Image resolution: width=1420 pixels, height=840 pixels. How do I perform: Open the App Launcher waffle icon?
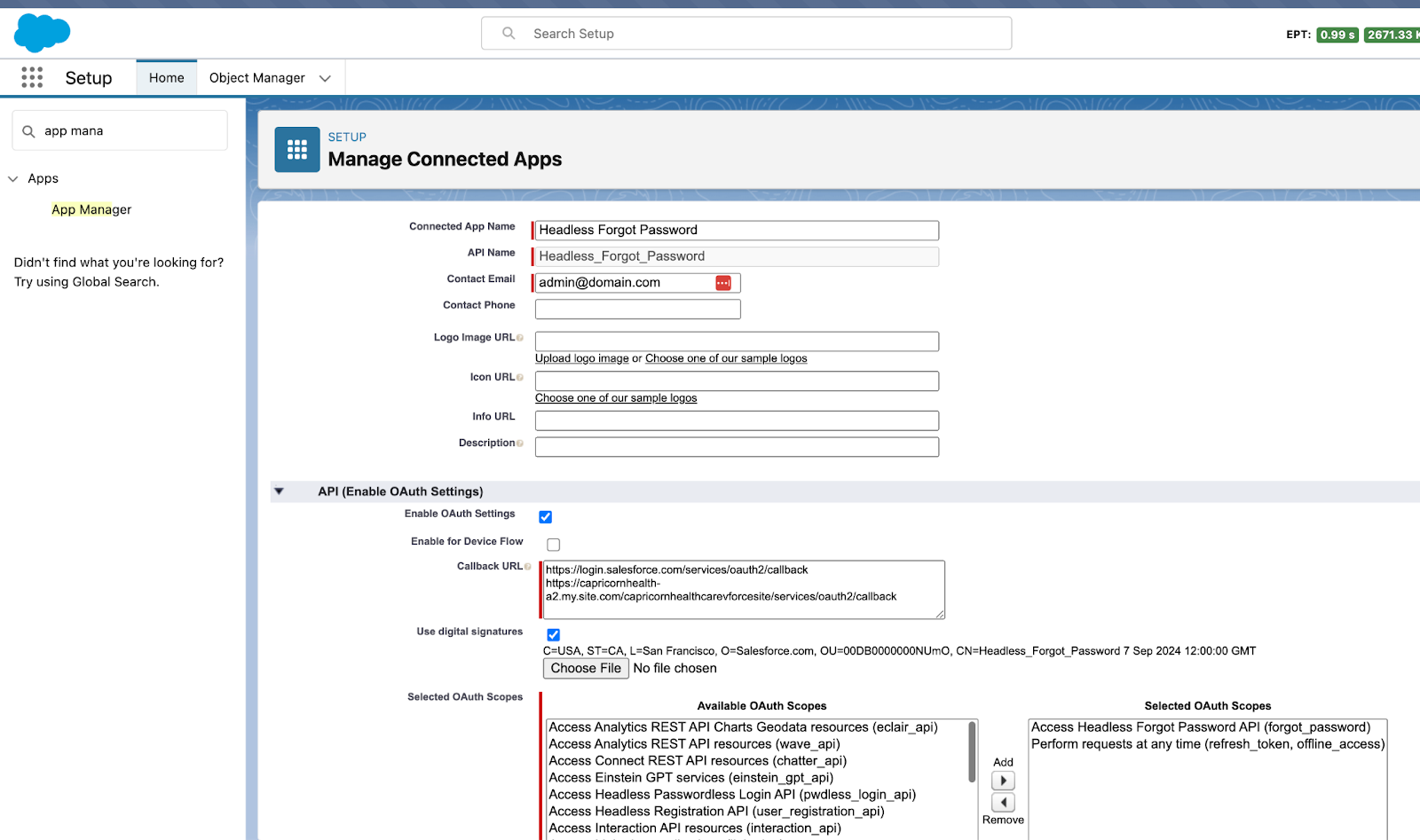click(32, 77)
